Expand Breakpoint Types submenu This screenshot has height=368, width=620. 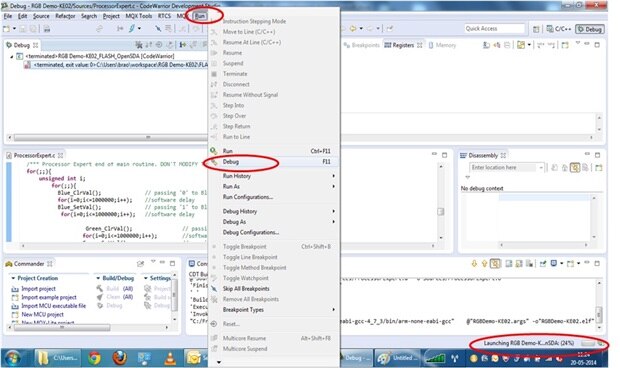(x=273, y=310)
